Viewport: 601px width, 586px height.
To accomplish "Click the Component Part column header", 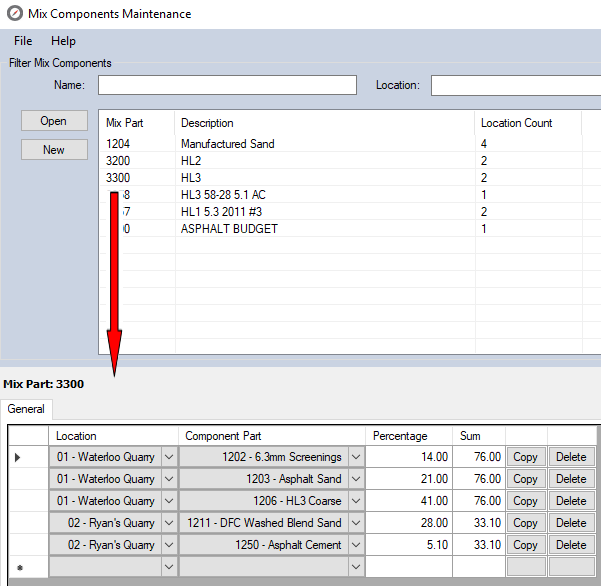I will [x=272, y=436].
